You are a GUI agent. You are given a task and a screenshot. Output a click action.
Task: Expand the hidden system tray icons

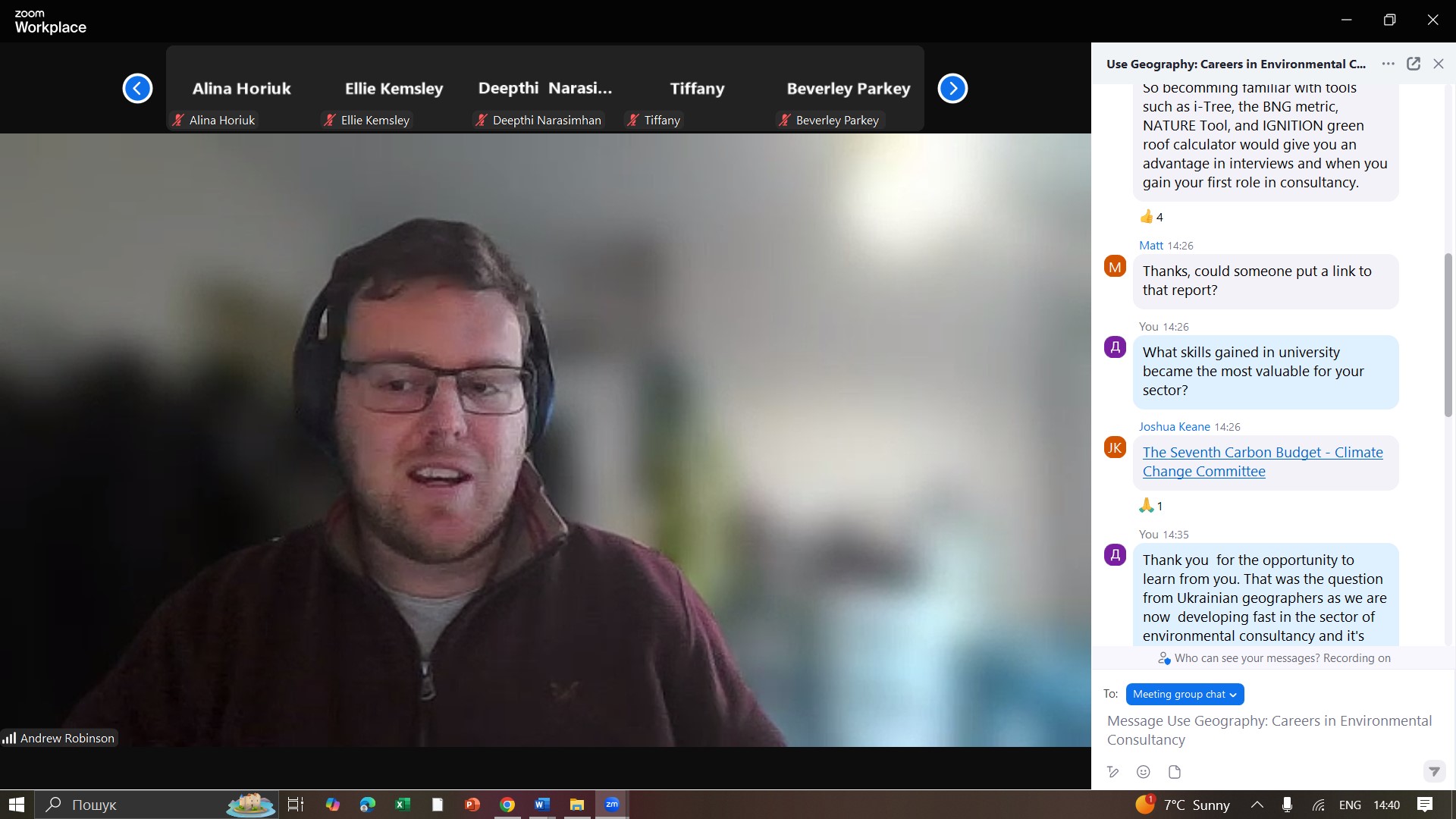(1257, 805)
